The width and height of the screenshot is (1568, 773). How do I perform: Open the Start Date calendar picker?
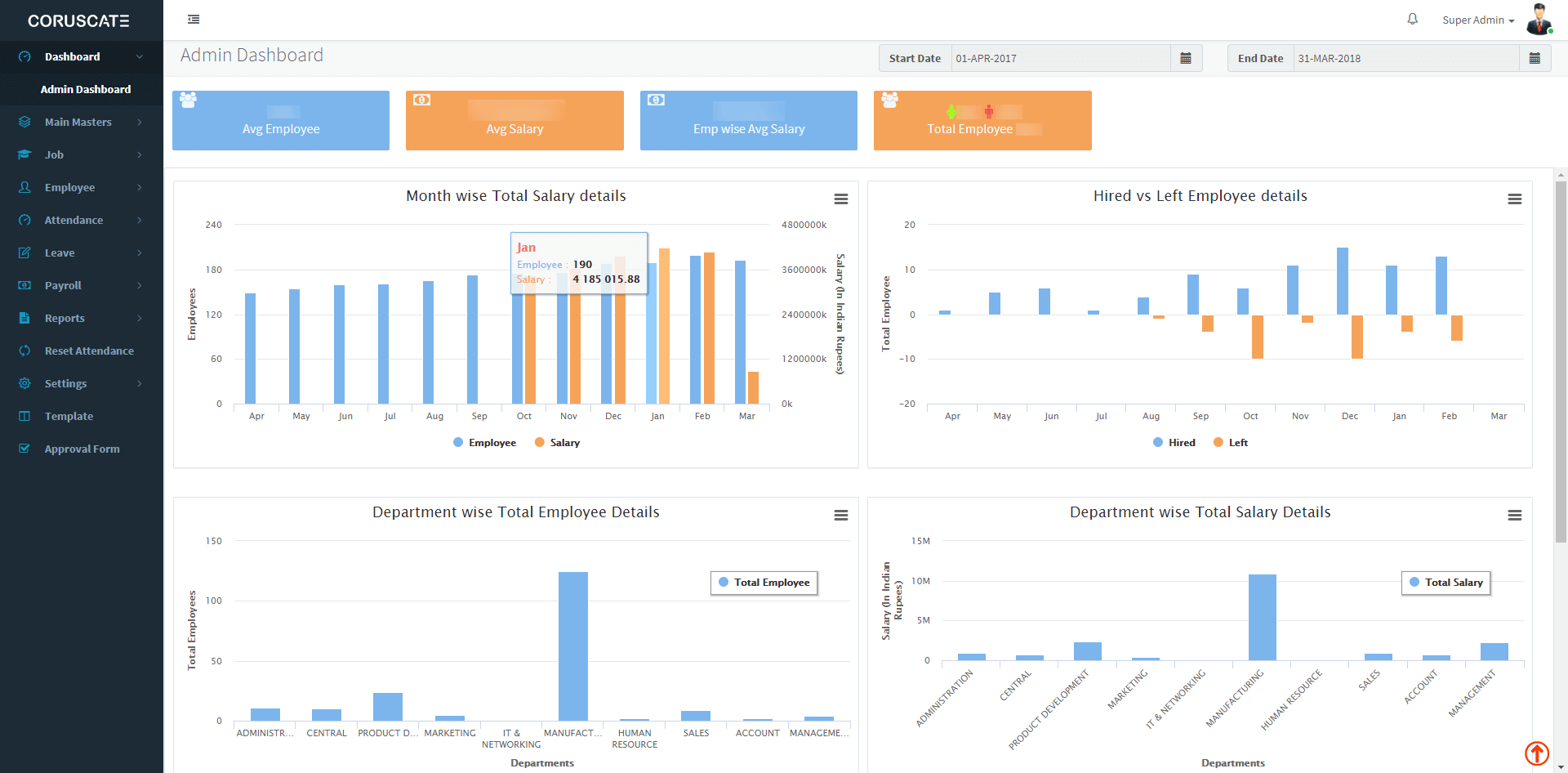coord(1186,58)
